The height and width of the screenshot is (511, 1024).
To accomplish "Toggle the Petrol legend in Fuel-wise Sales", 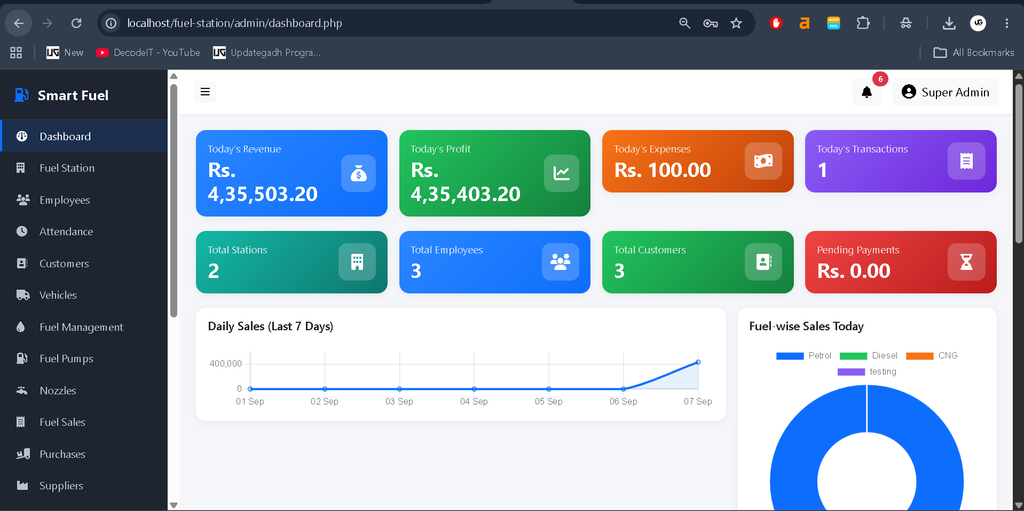I will pos(804,355).
